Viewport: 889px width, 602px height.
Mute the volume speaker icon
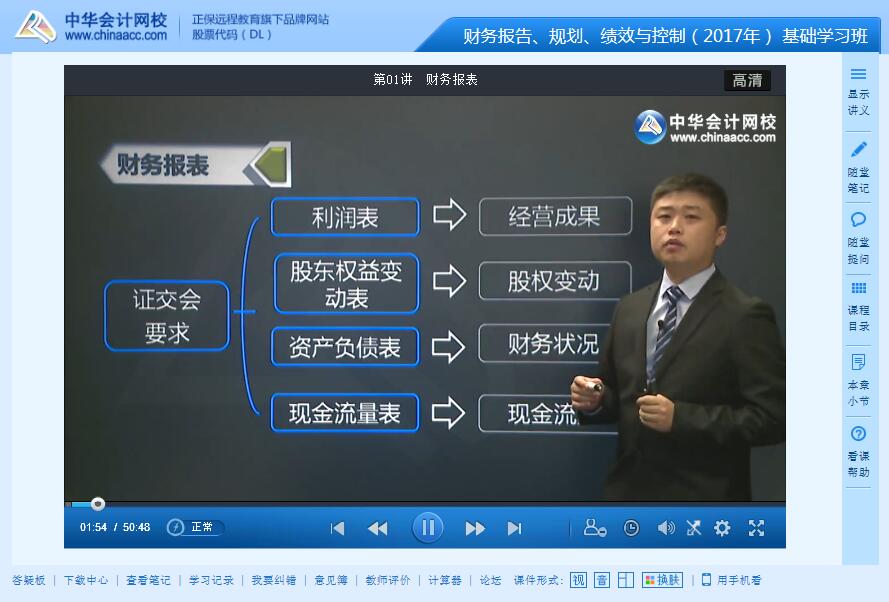pos(666,528)
